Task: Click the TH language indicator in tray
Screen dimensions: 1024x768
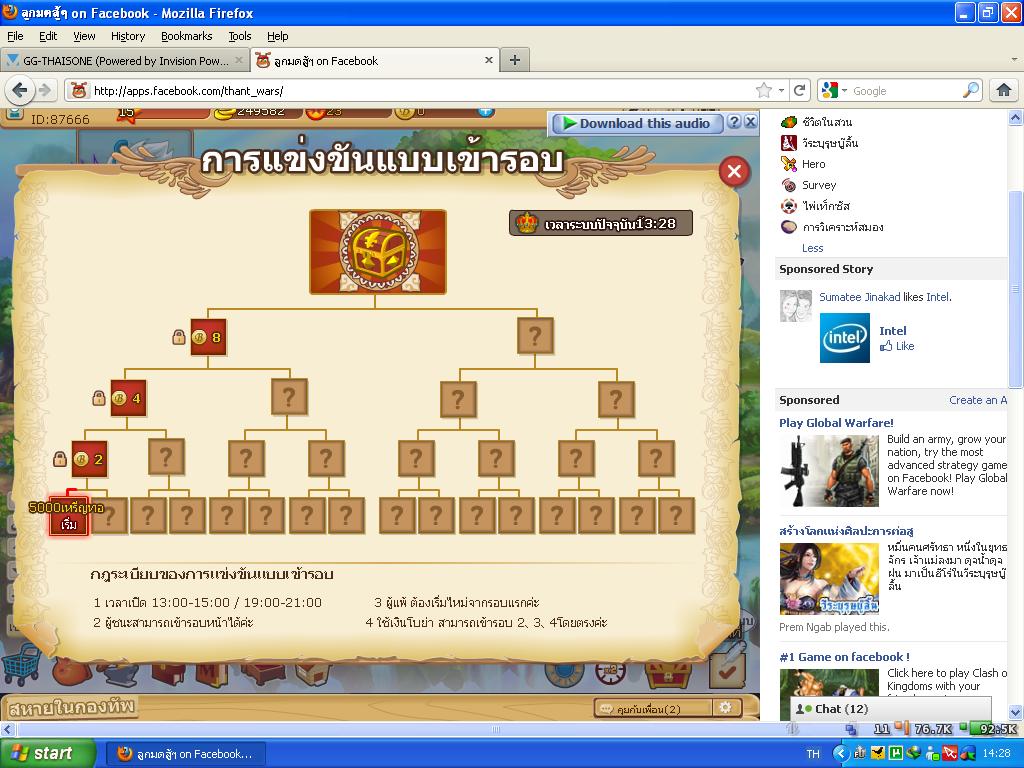Action: (812, 754)
